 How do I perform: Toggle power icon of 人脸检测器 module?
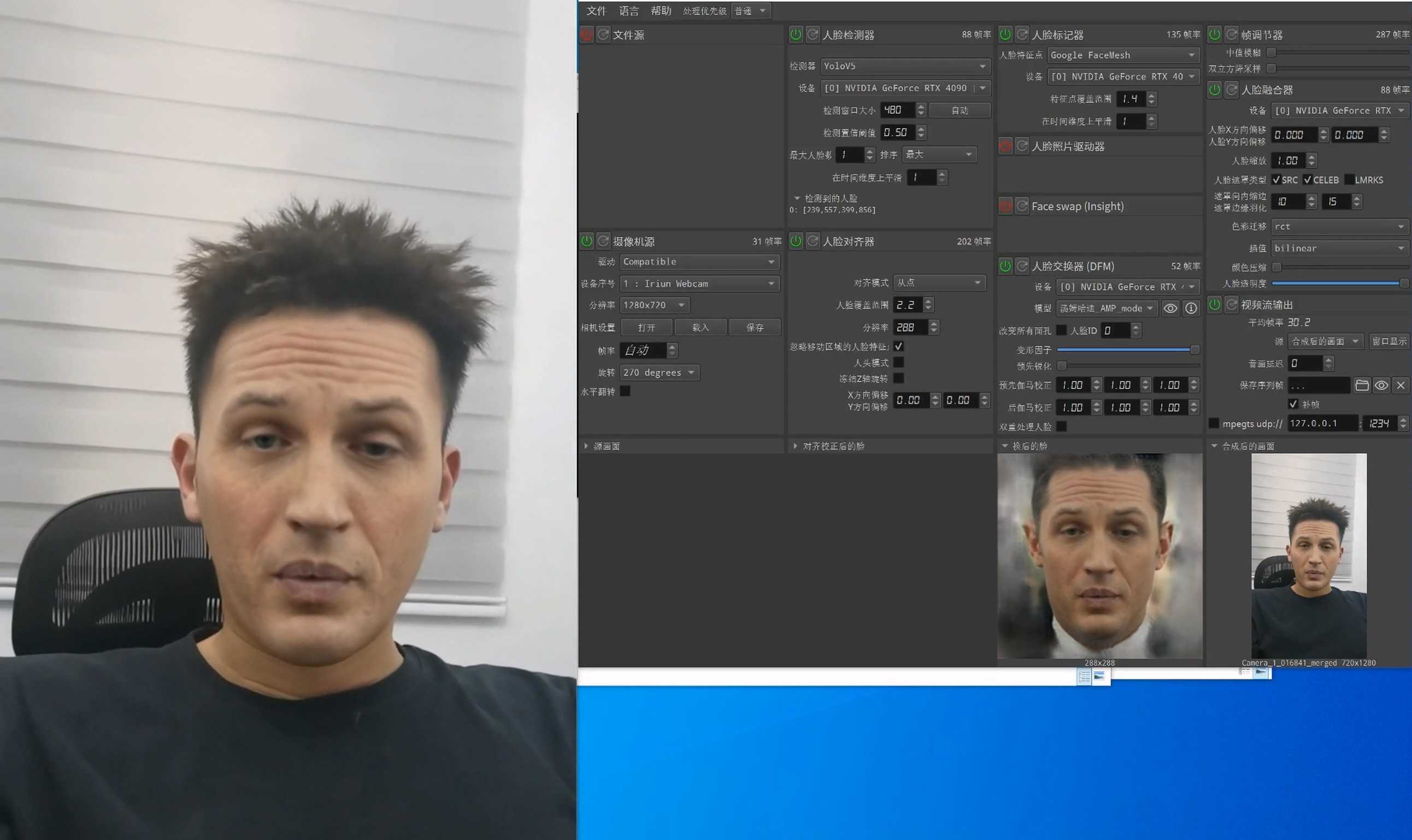796,34
